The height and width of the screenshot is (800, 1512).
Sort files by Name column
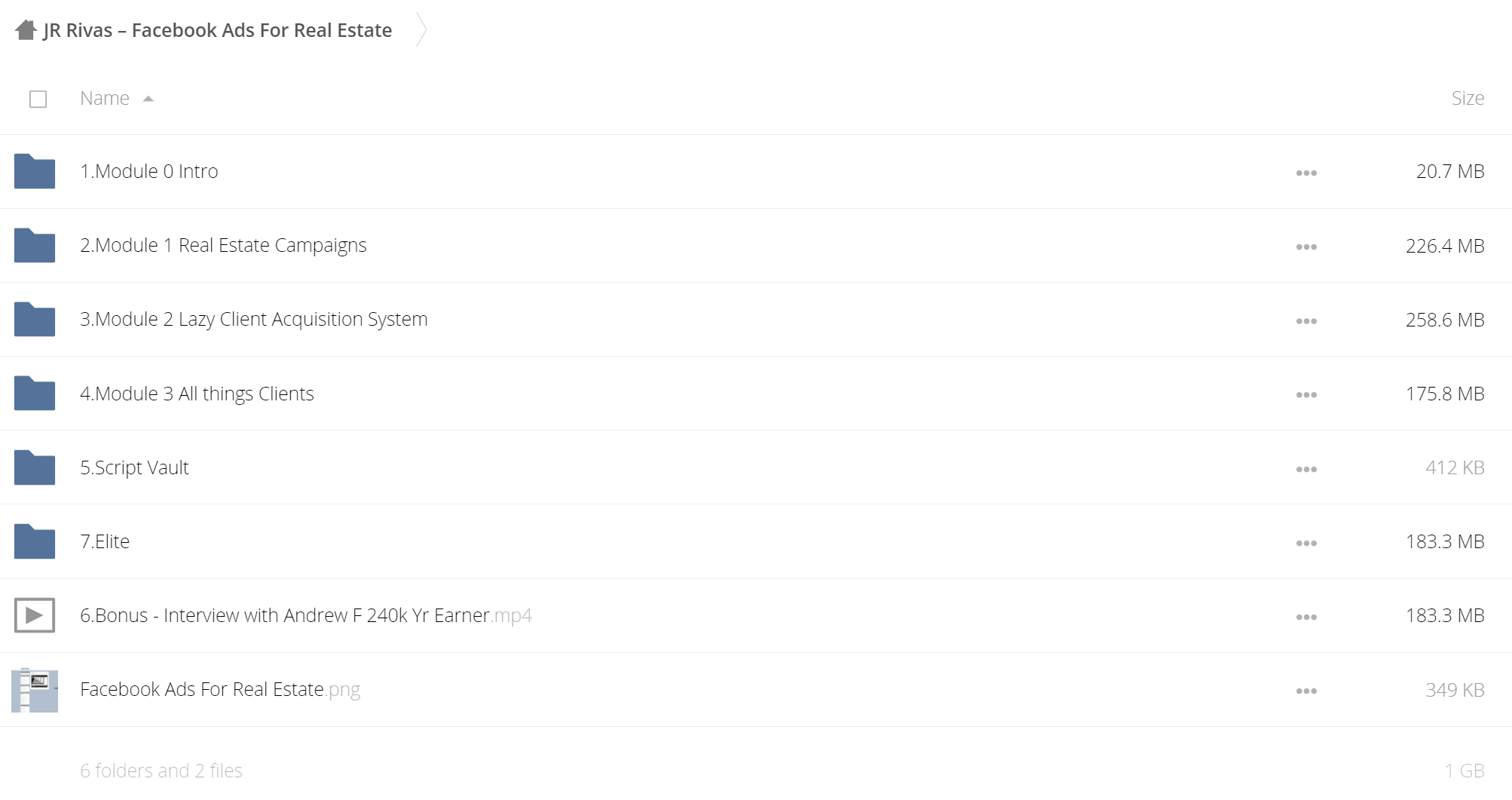pos(105,98)
